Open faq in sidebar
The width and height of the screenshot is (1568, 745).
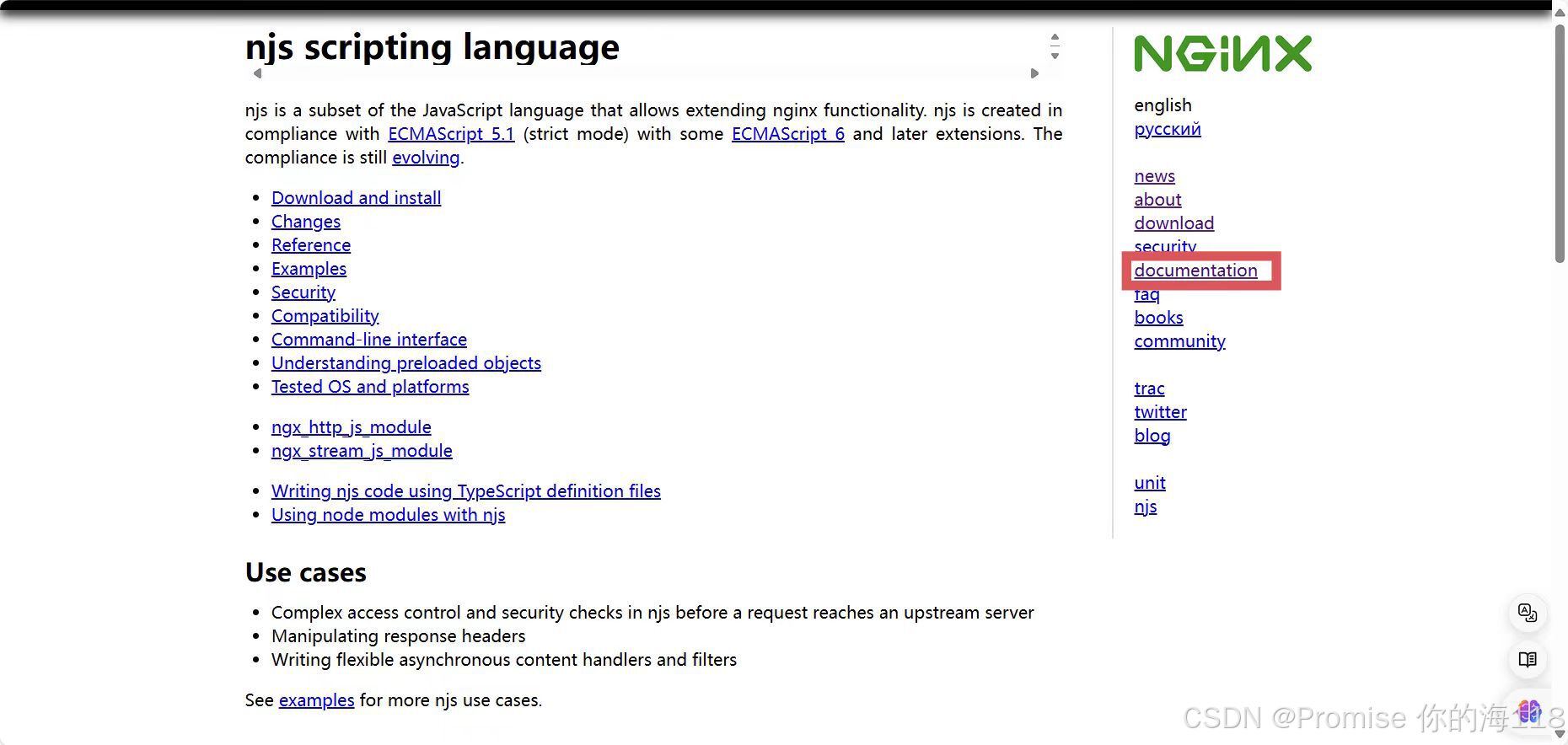[1146, 296]
